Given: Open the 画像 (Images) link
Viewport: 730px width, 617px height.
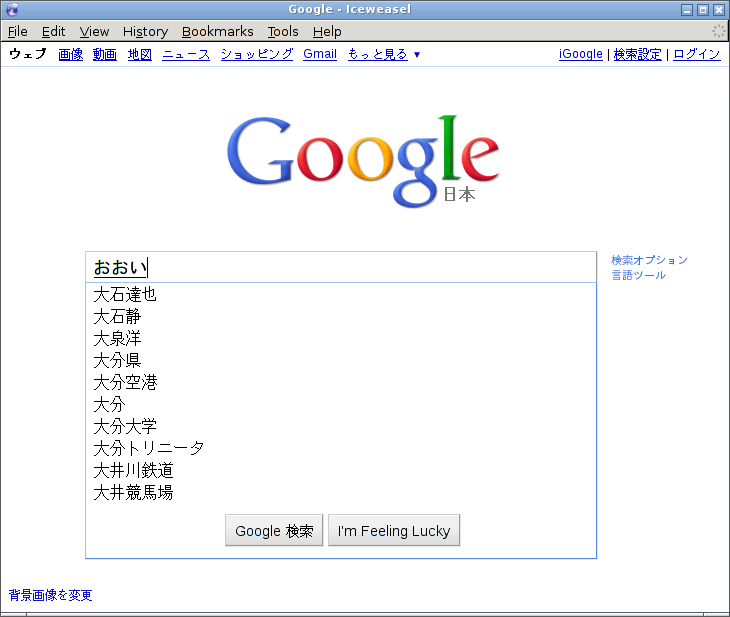Looking at the screenshot, I should 71,54.
